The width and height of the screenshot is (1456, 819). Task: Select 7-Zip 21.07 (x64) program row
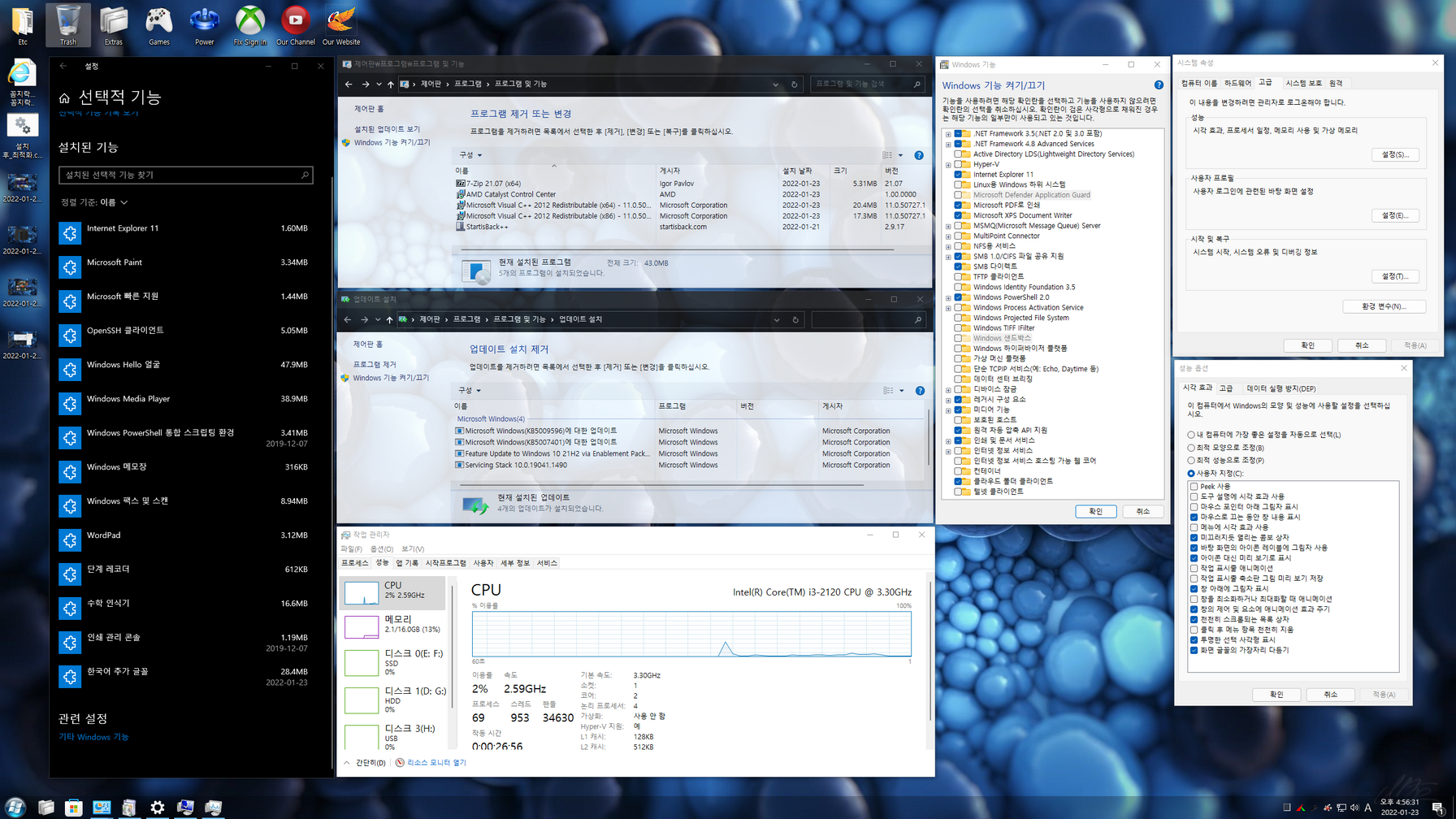[x=691, y=184]
